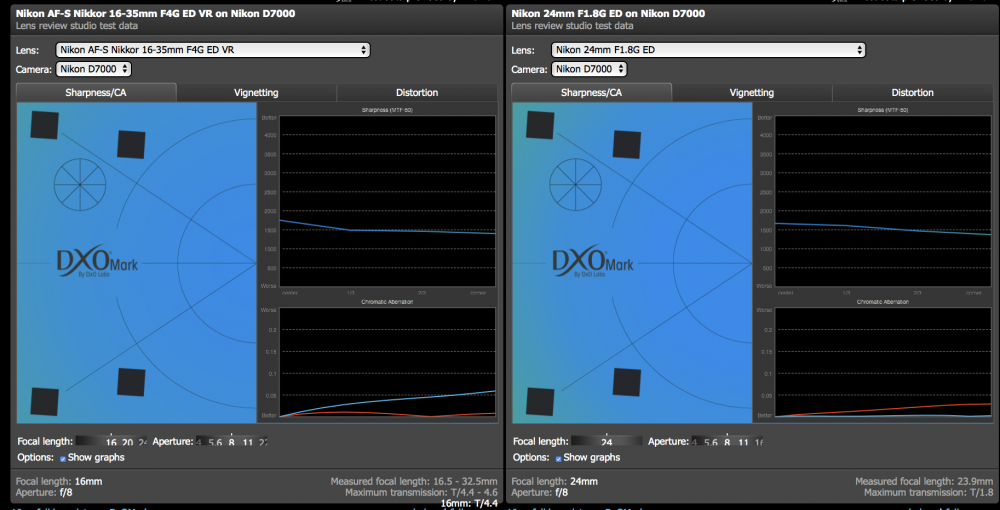Click the 'Measured focal length: 16.5 - 32.5mm' text
1000x510 pixels.
click(414, 481)
